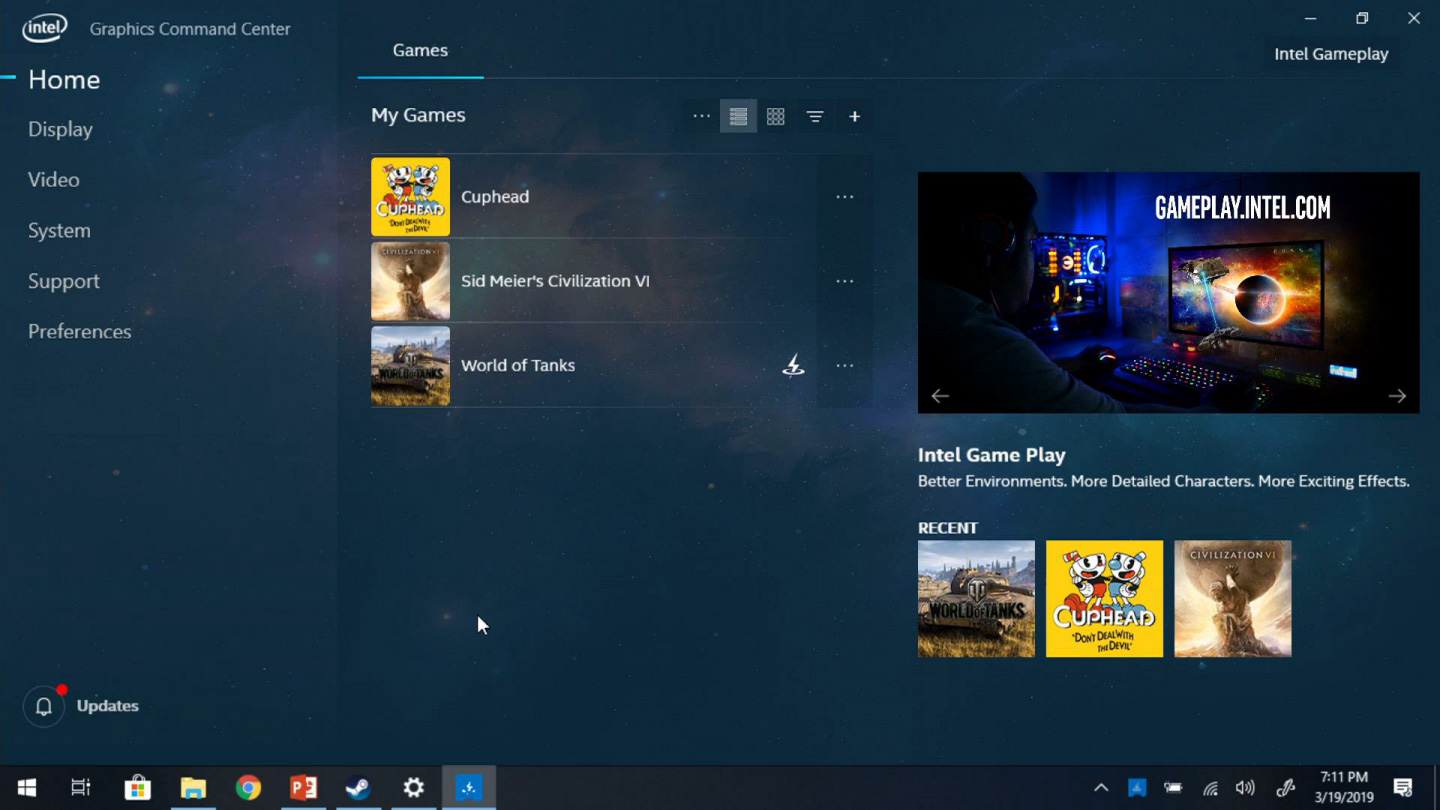
Task: Select the Games tab
Action: [420, 51]
